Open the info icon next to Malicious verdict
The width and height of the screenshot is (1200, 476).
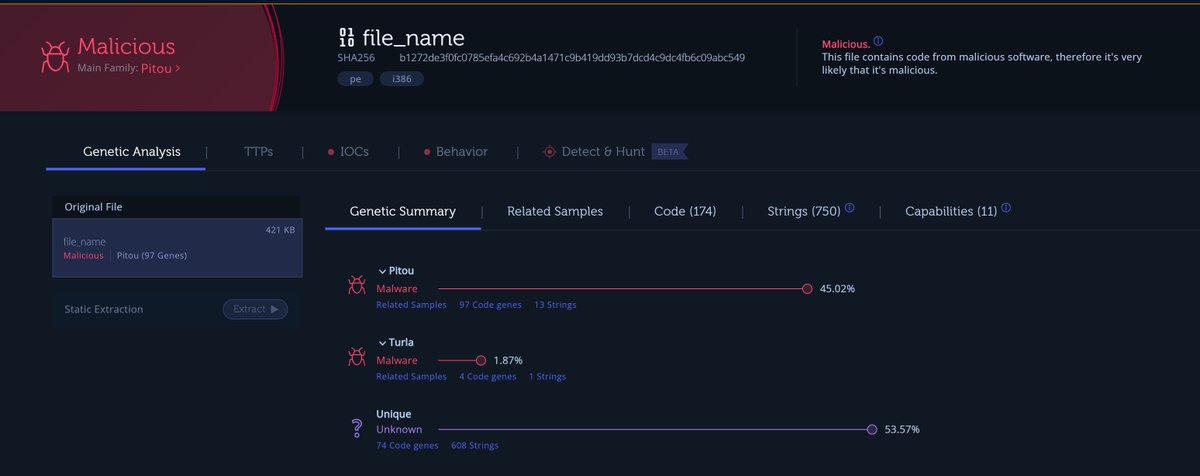[x=878, y=42]
